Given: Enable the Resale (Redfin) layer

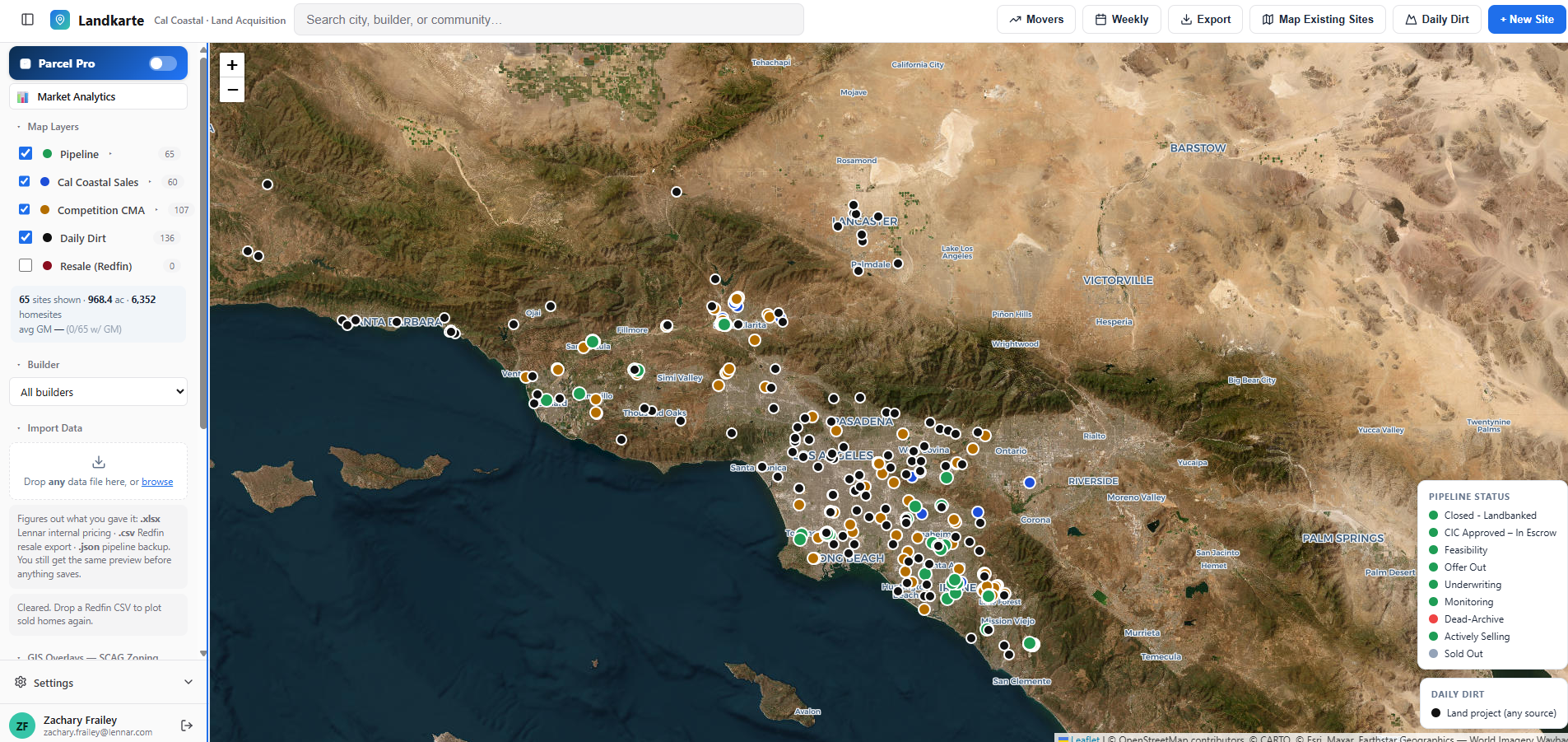Looking at the screenshot, I should click(x=26, y=265).
